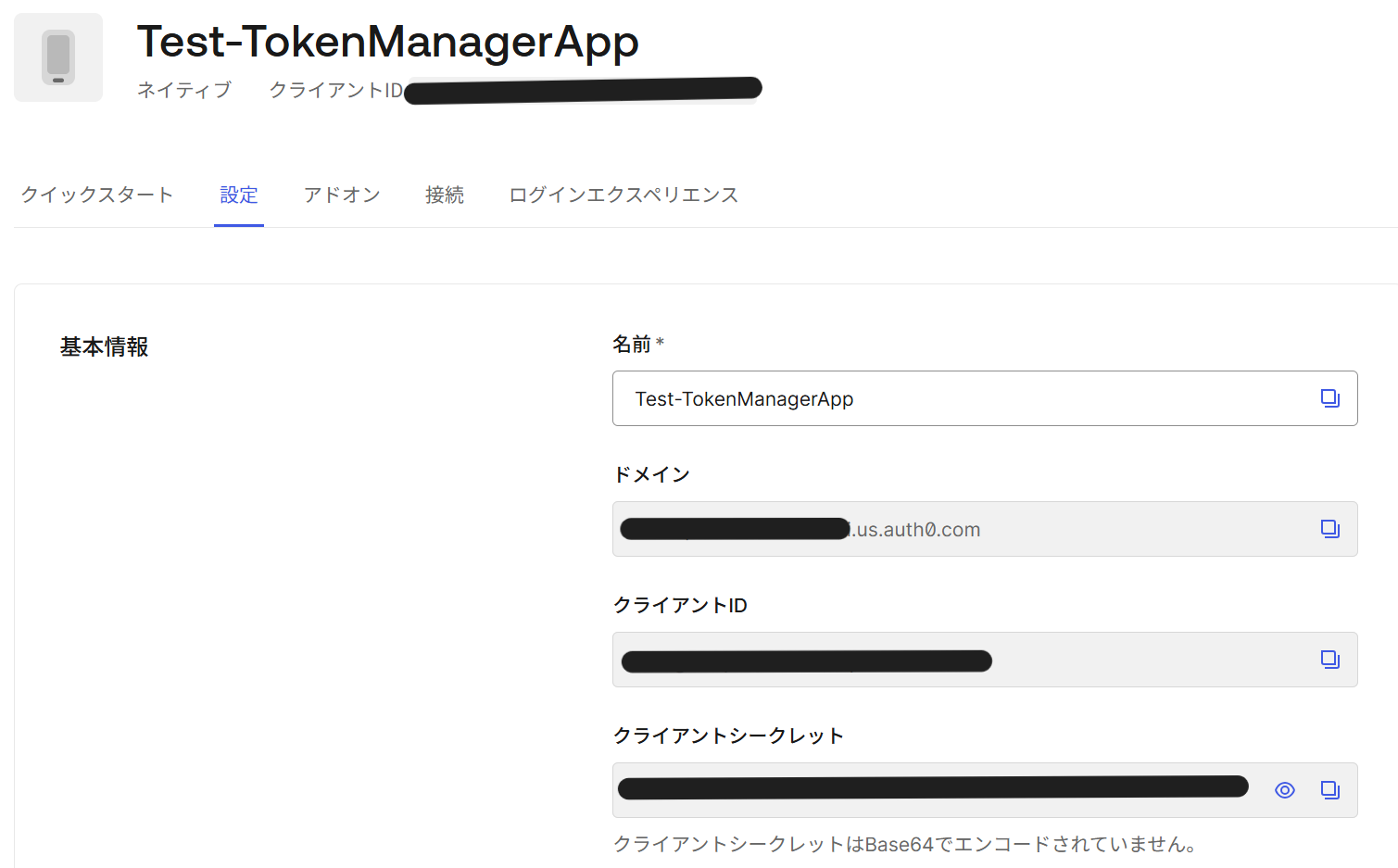Copy the クライアントシークレット using the copy icon
The image size is (1398, 868).
(1330, 789)
